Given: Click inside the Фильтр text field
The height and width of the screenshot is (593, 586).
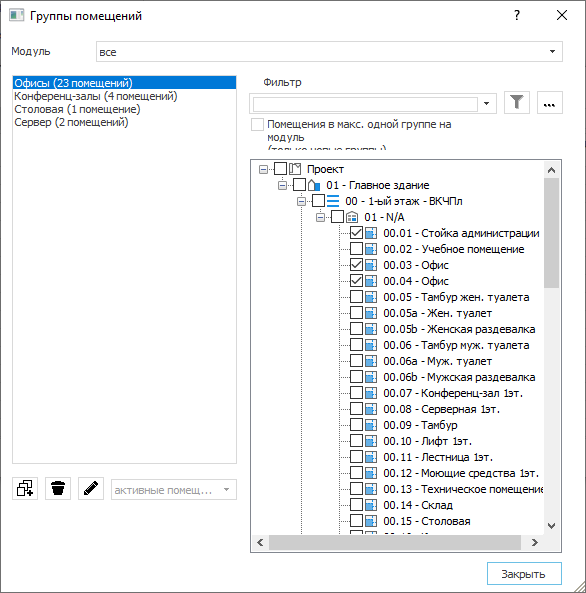Looking at the screenshot, I should tap(365, 104).
